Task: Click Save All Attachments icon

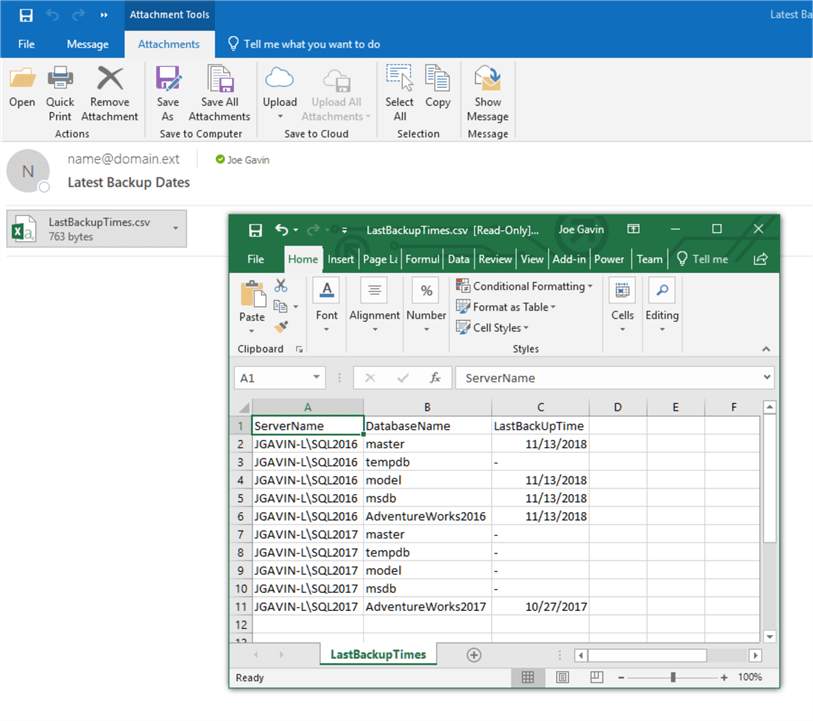Action: pos(219,80)
